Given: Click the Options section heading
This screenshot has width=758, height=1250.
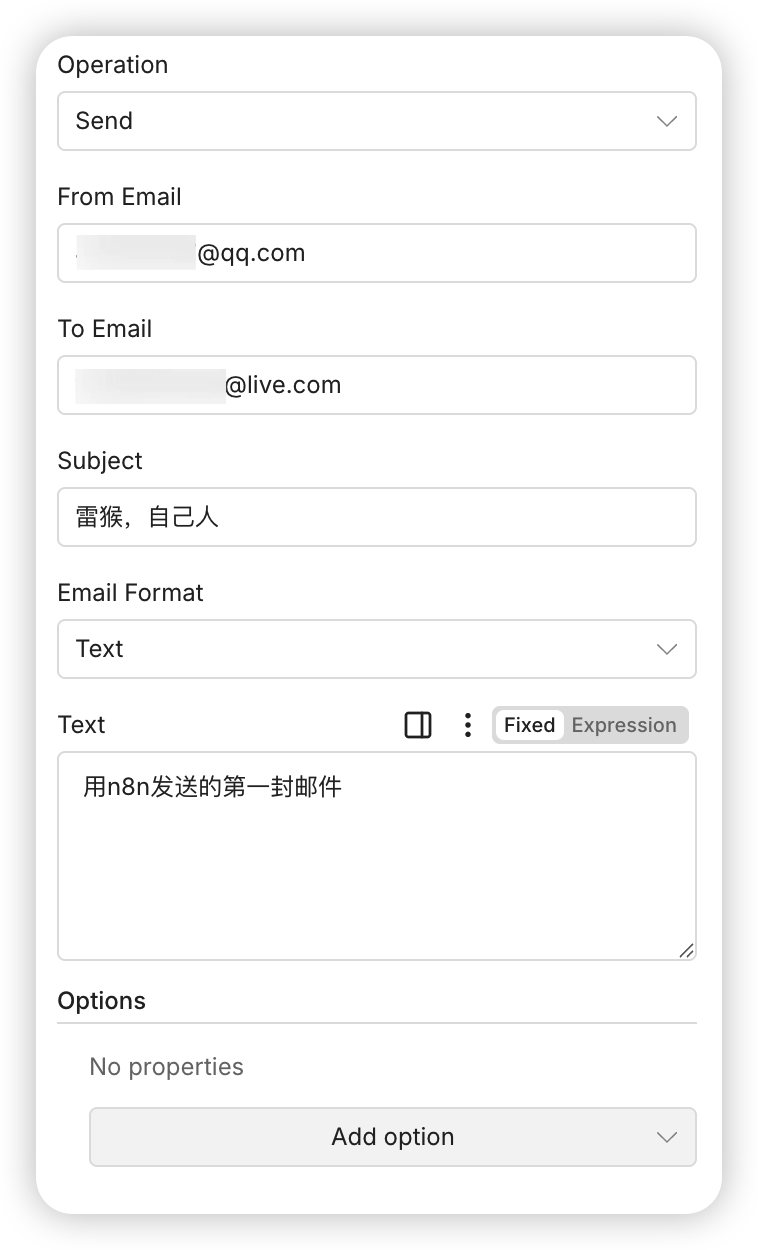Looking at the screenshot, I should [102, 1001].
